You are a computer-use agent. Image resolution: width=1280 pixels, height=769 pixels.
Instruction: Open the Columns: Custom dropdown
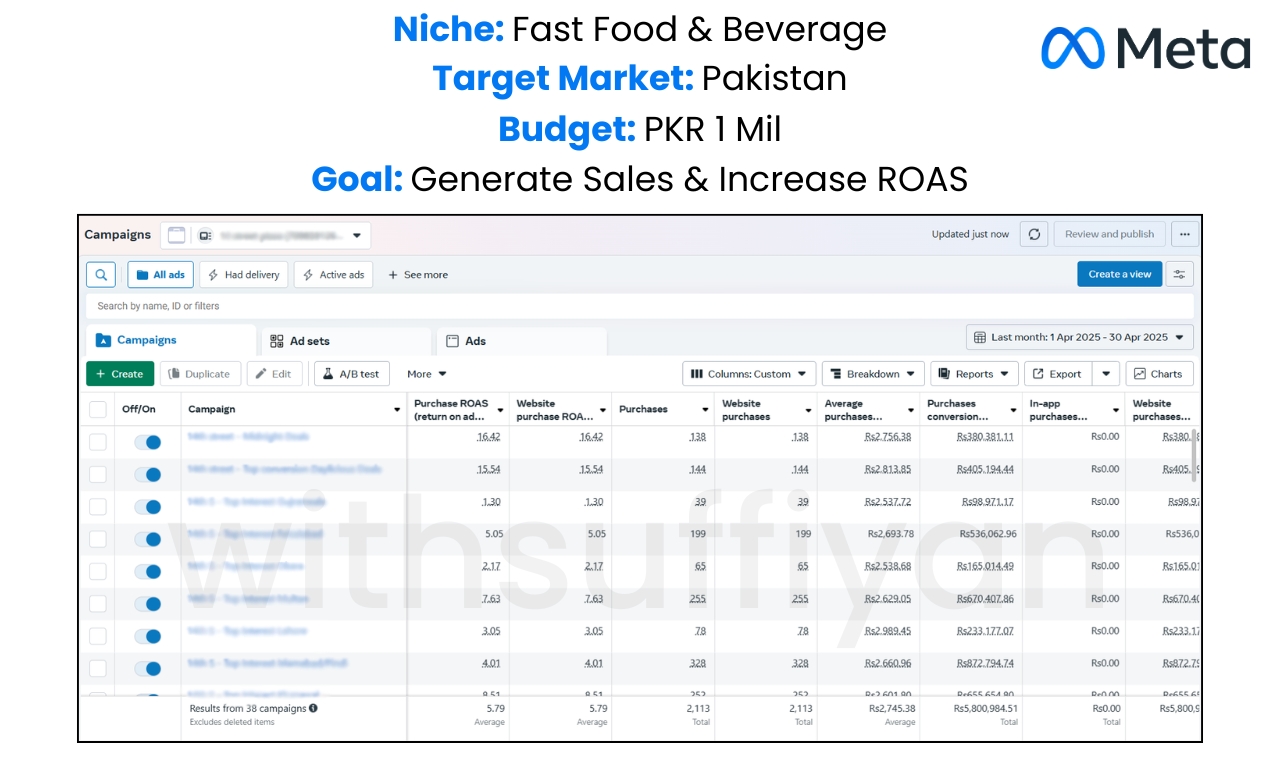(x=749, y=374)
